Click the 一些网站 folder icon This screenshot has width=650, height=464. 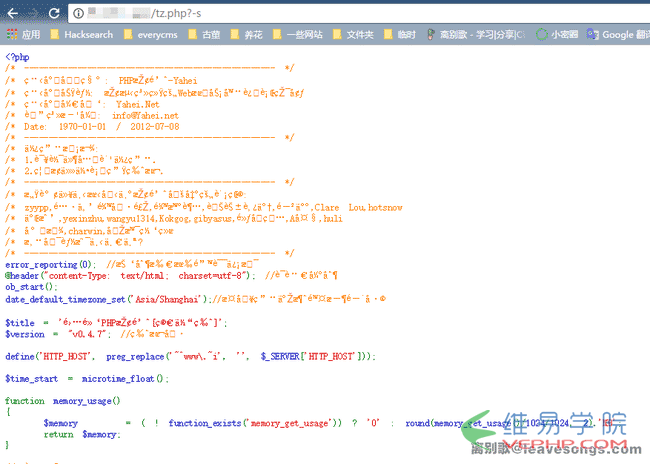point(277,34)
